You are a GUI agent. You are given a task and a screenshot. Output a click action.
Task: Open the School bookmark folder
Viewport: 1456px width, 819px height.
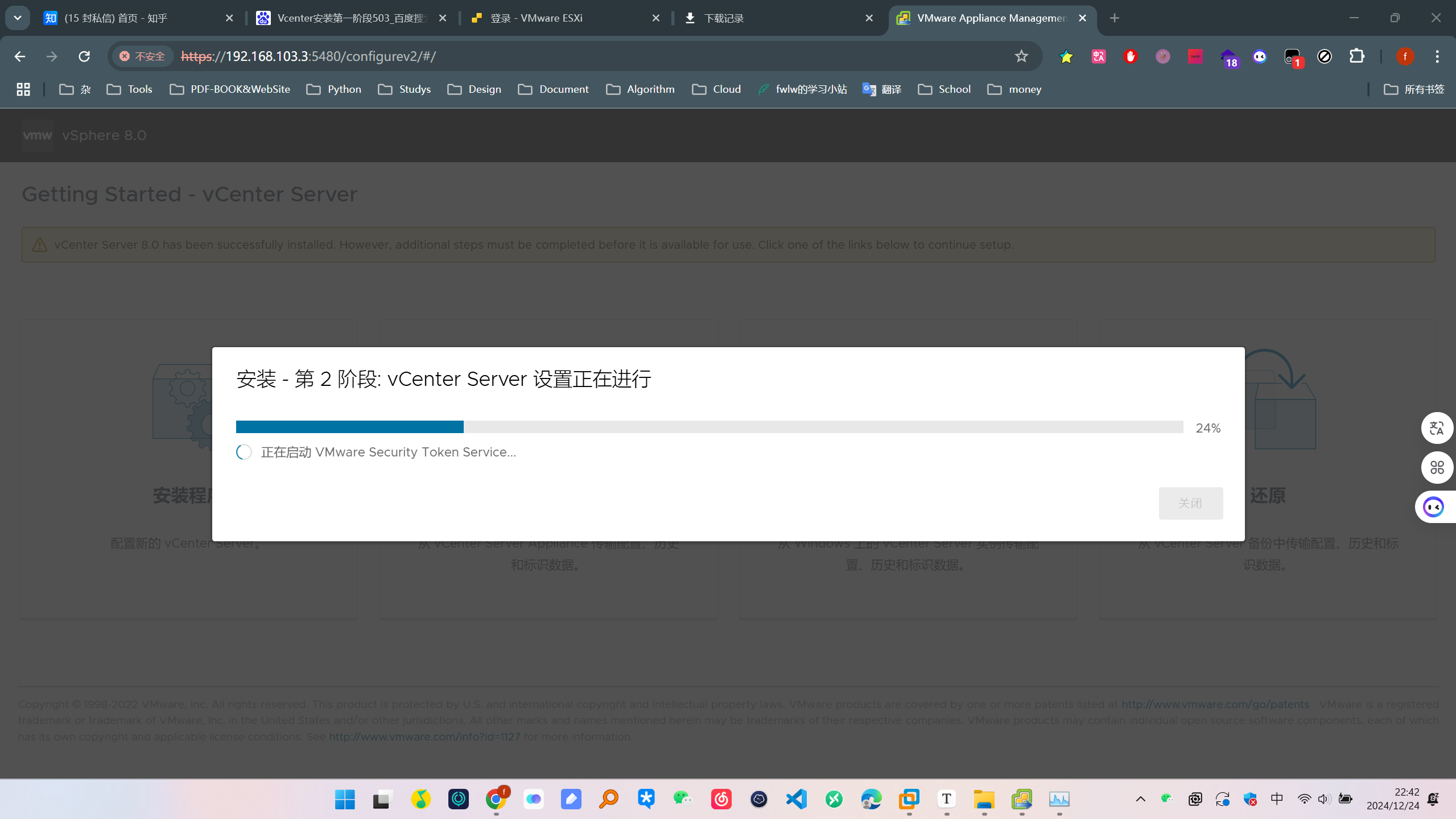tap(944, 89)
